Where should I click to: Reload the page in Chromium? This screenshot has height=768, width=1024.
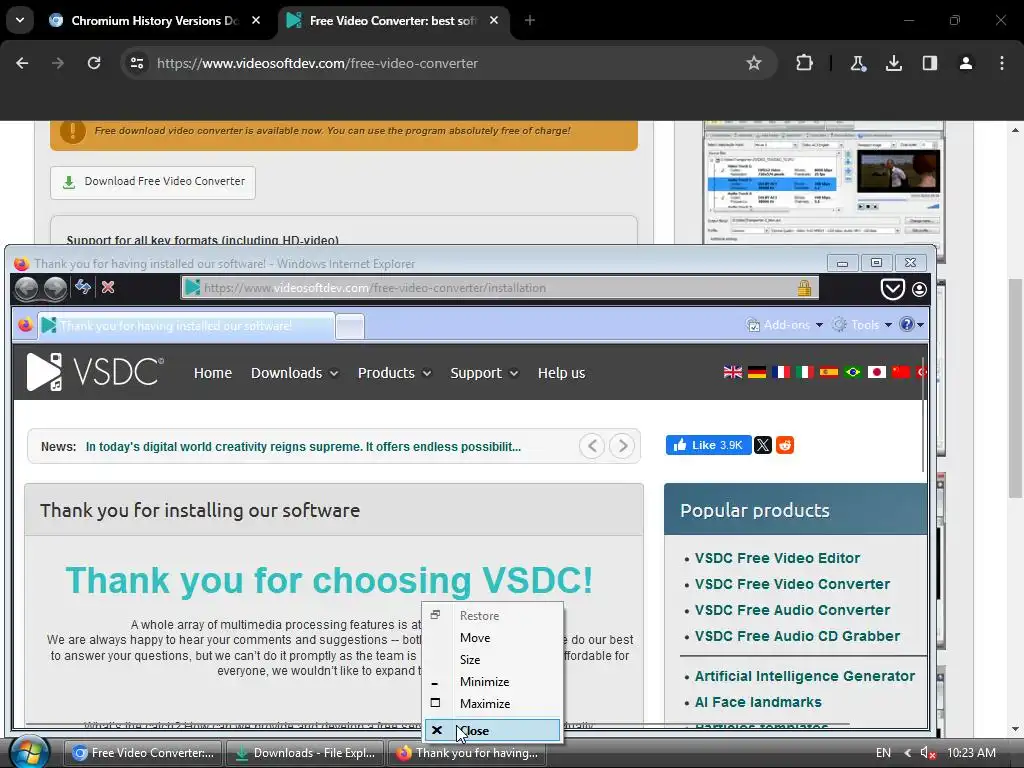pos(94,63)
